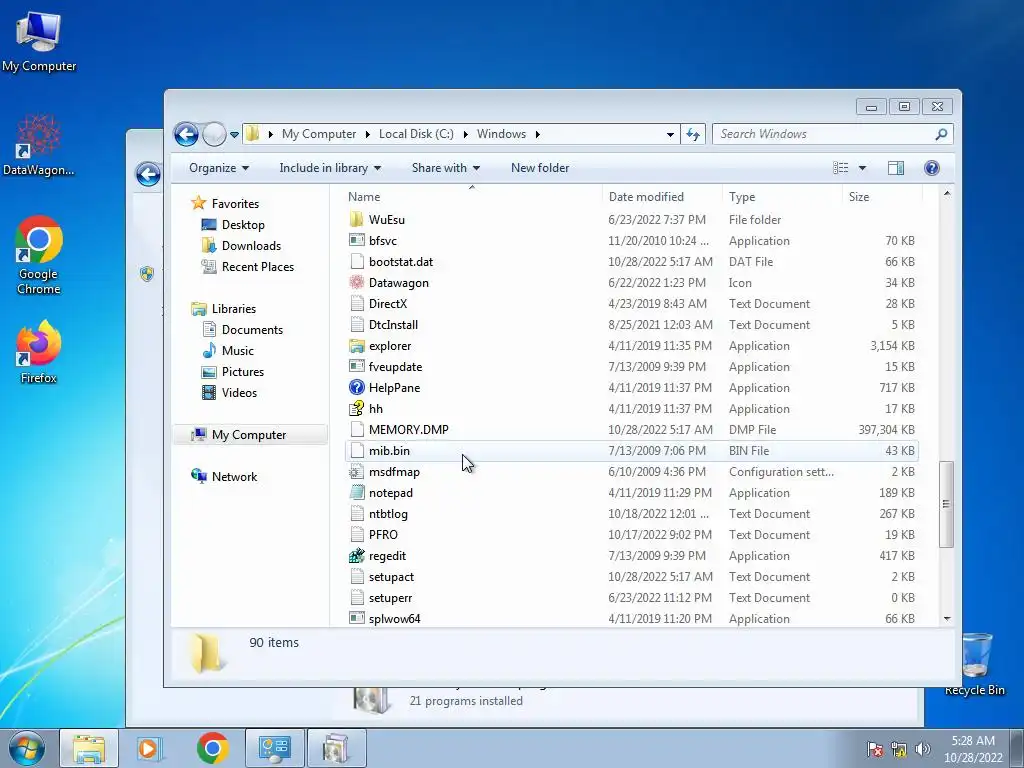This screenshot has width=1024, height=768.
Task: Select the ntbtlog text document
Action: click(388, 514)
